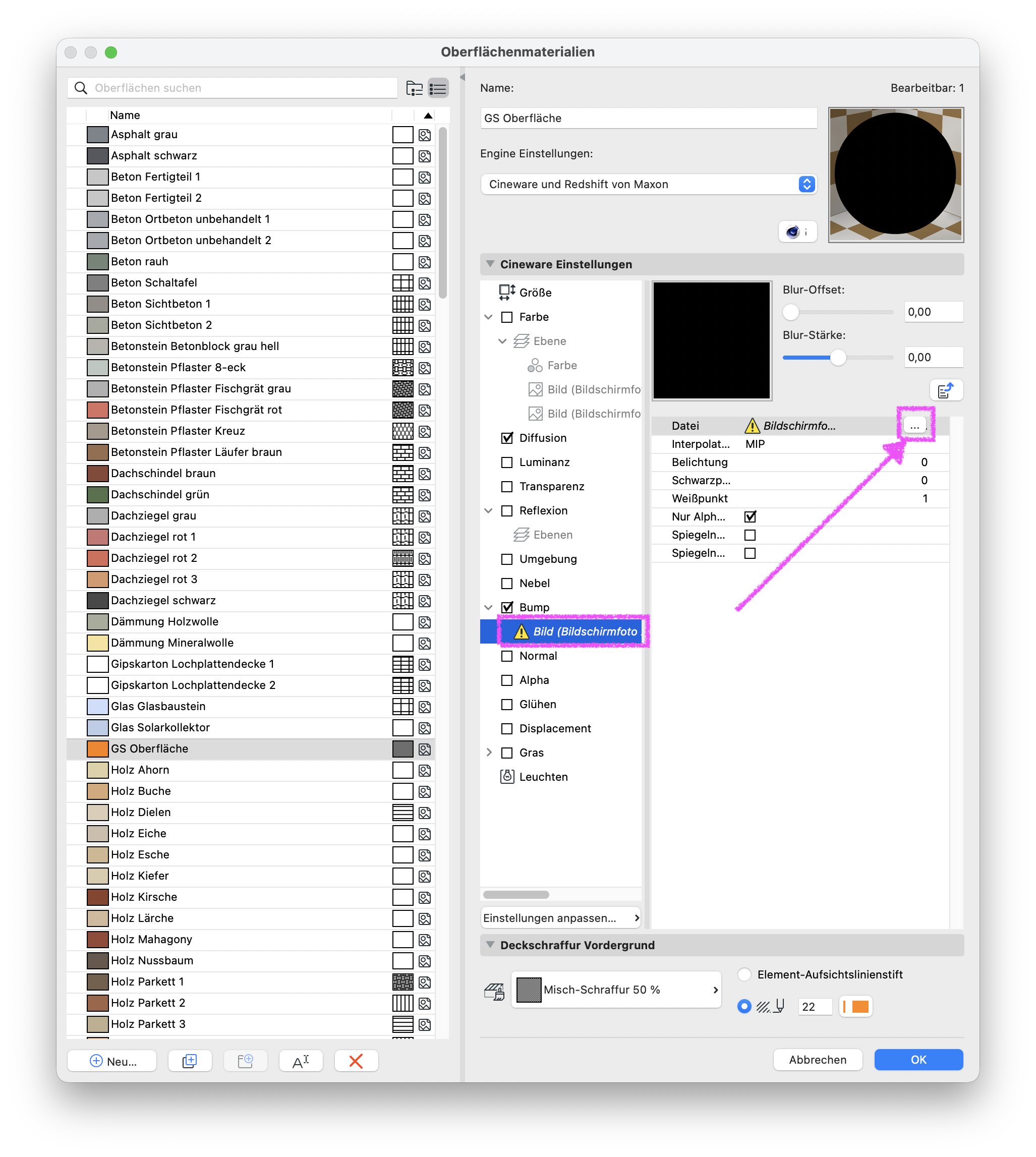Click the orange swatch of GS Oberfläche row
The height and width of the screenshot is (1157, 1036).
[97, 749]
